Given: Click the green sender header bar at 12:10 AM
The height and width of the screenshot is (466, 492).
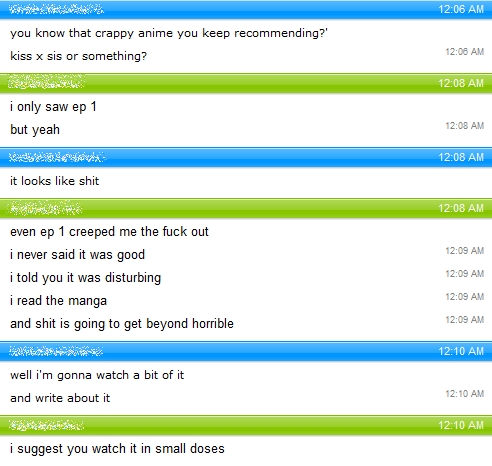Looking at the screenshot, I should (246, 425).
